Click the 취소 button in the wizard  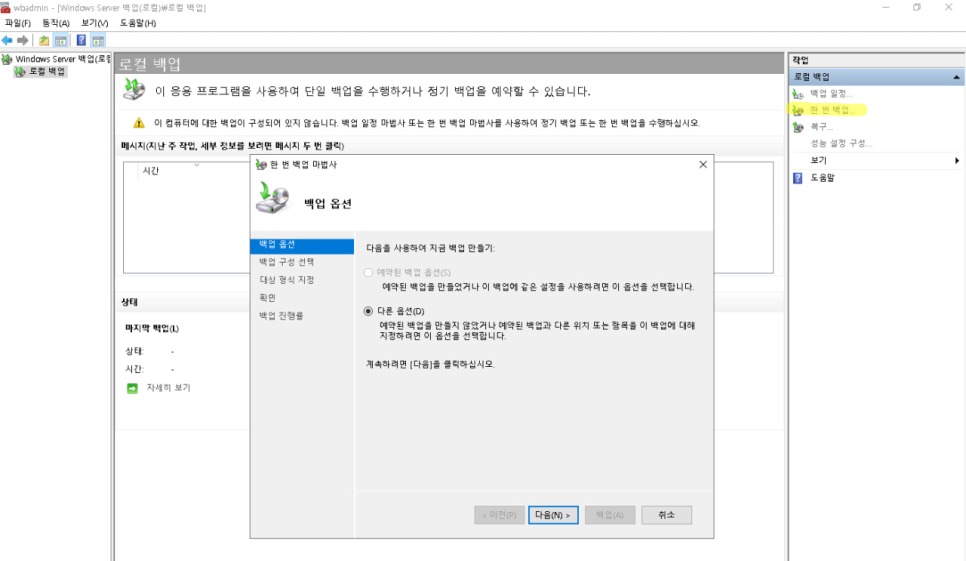point(666,515)
